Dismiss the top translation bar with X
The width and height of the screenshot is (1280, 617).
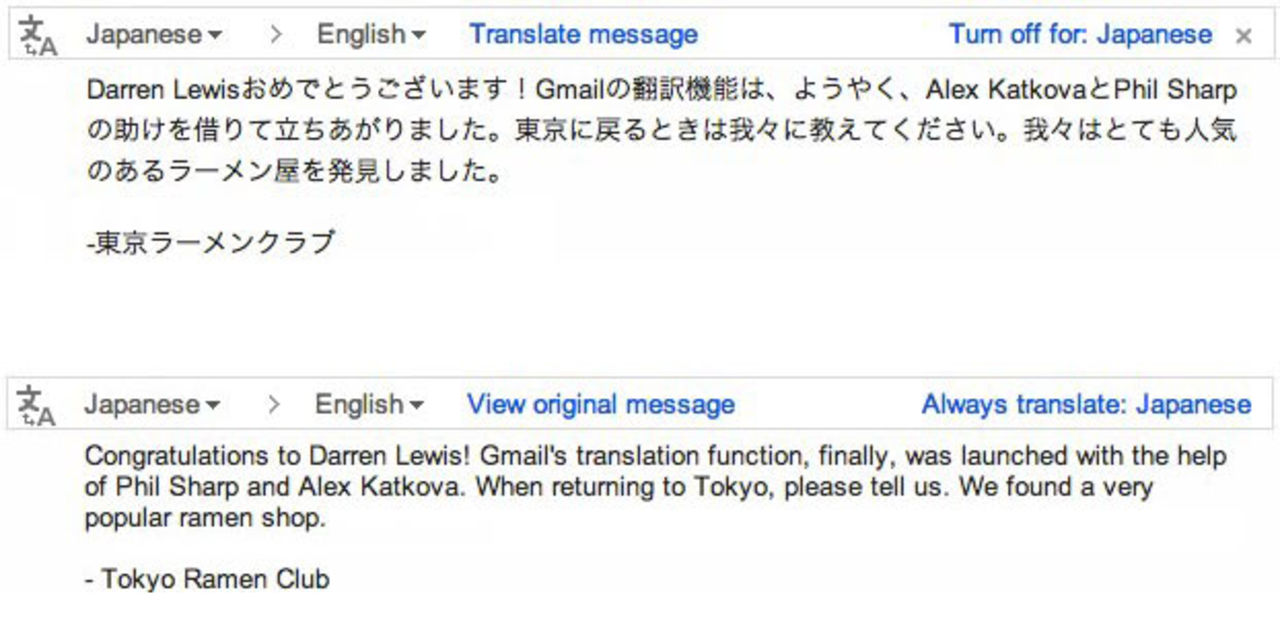(x=1243, y=36)
